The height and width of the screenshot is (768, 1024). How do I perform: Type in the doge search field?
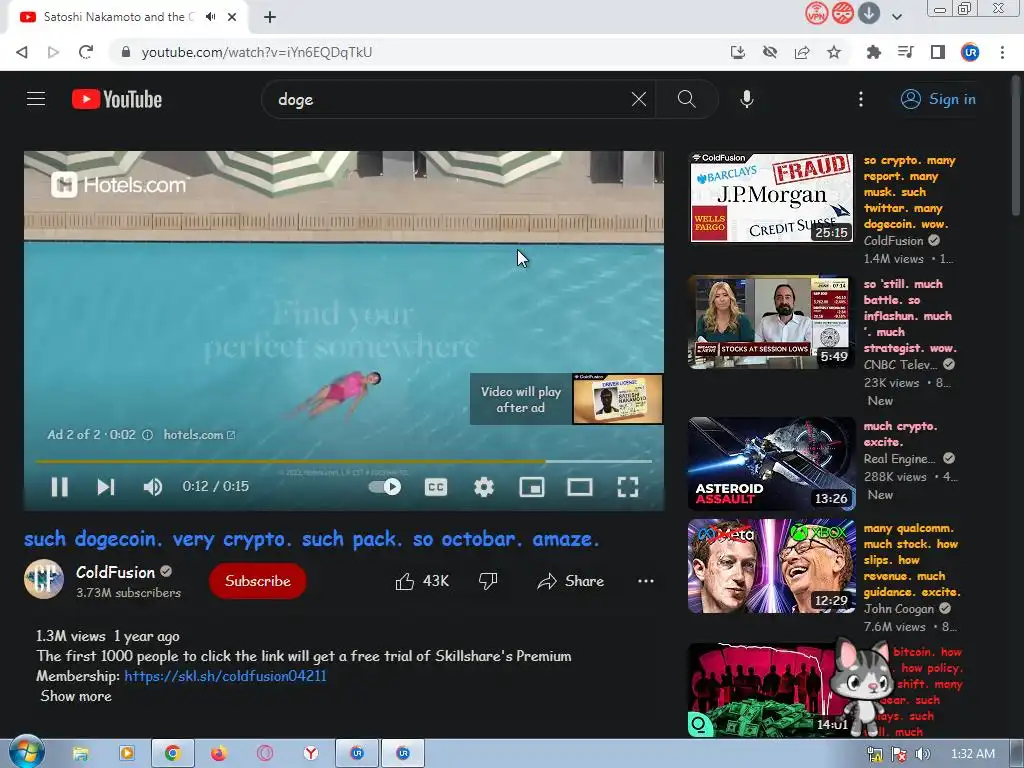[x=451, y=99]
